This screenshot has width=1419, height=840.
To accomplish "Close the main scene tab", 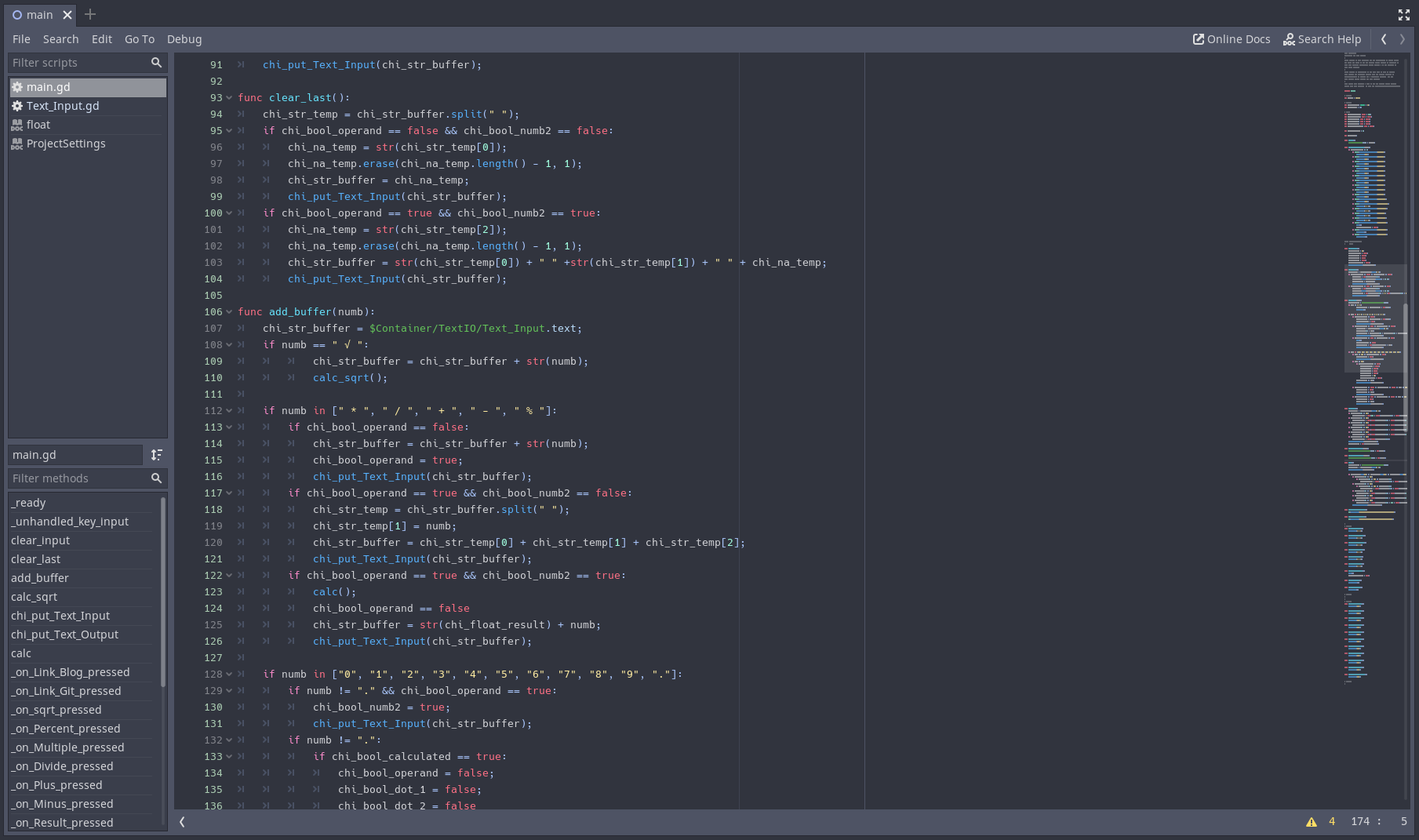I will 67,15.
